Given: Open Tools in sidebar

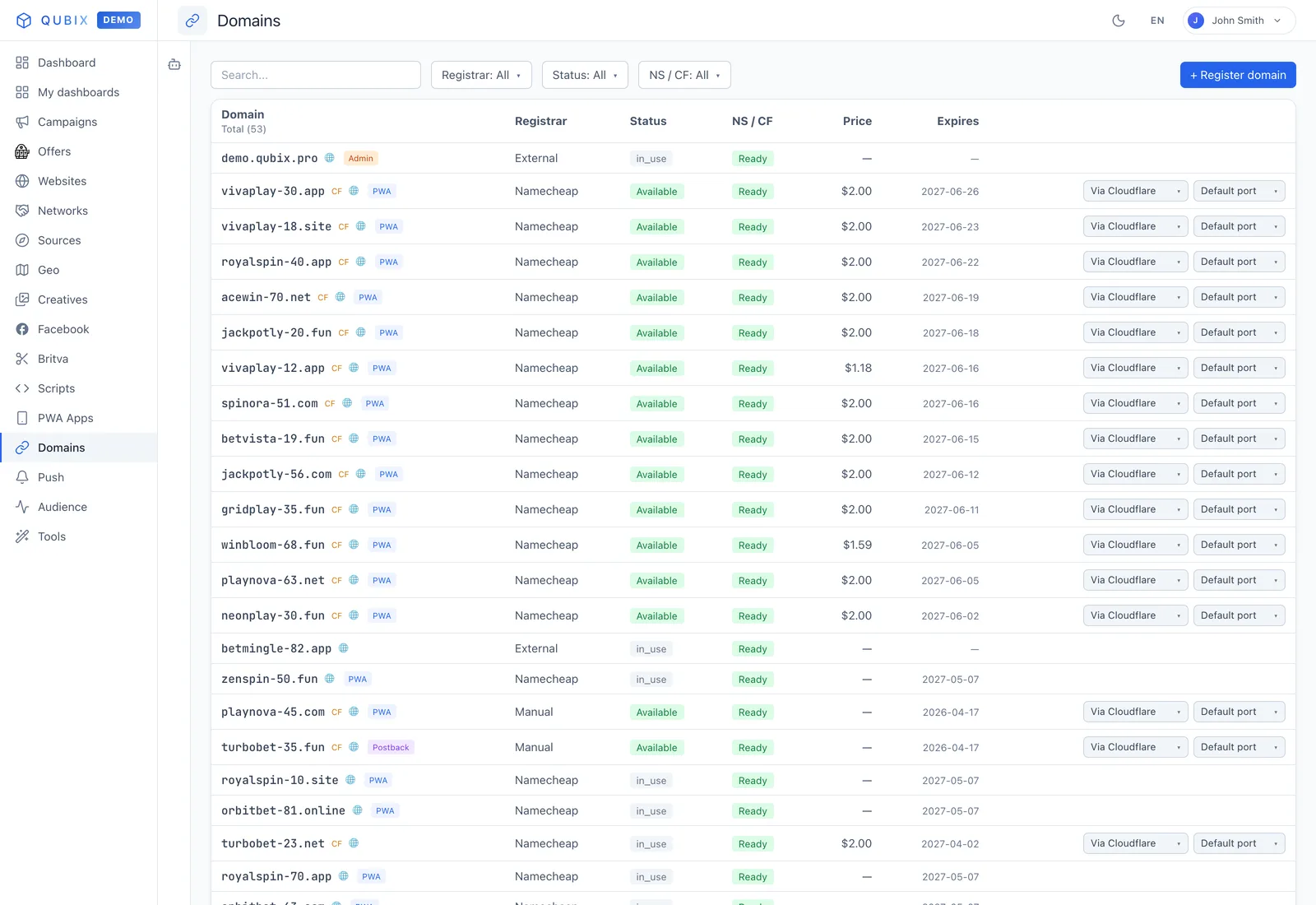Looking at the screenshot, I should point(78,536).
